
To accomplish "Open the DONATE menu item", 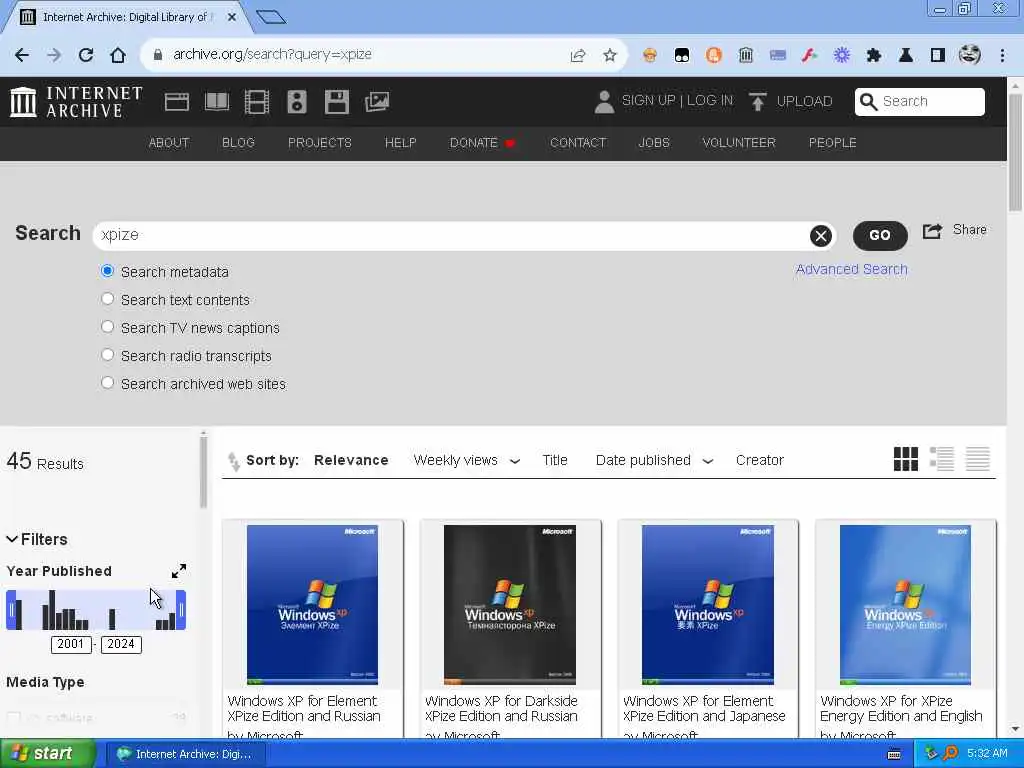I will 482,143.
